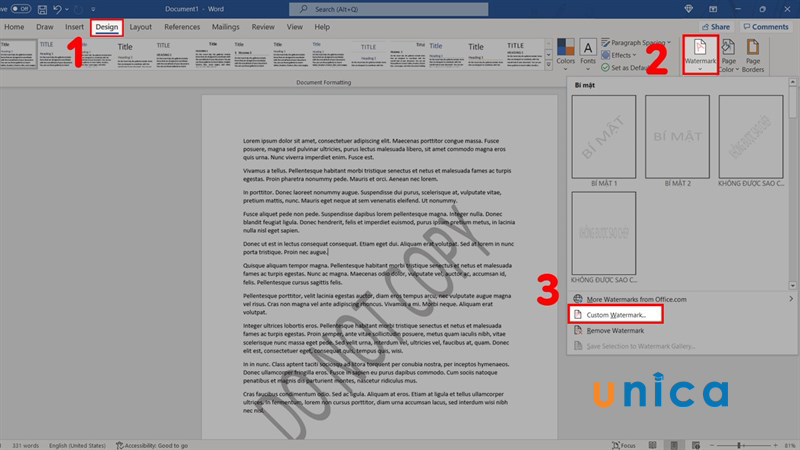Click the Microsoft premium diamond icon
800x450 pixels.
[688, 9]
